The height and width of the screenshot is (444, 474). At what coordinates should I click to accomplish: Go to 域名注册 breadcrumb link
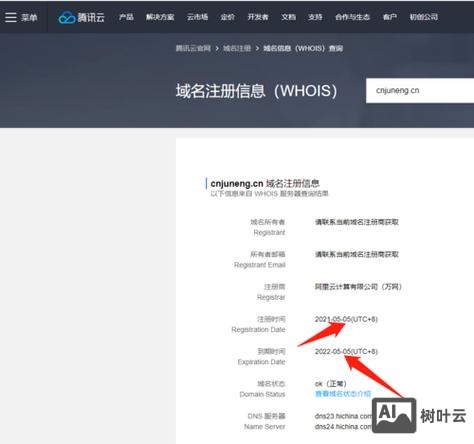pyautogui.click(x=237, y=48)
